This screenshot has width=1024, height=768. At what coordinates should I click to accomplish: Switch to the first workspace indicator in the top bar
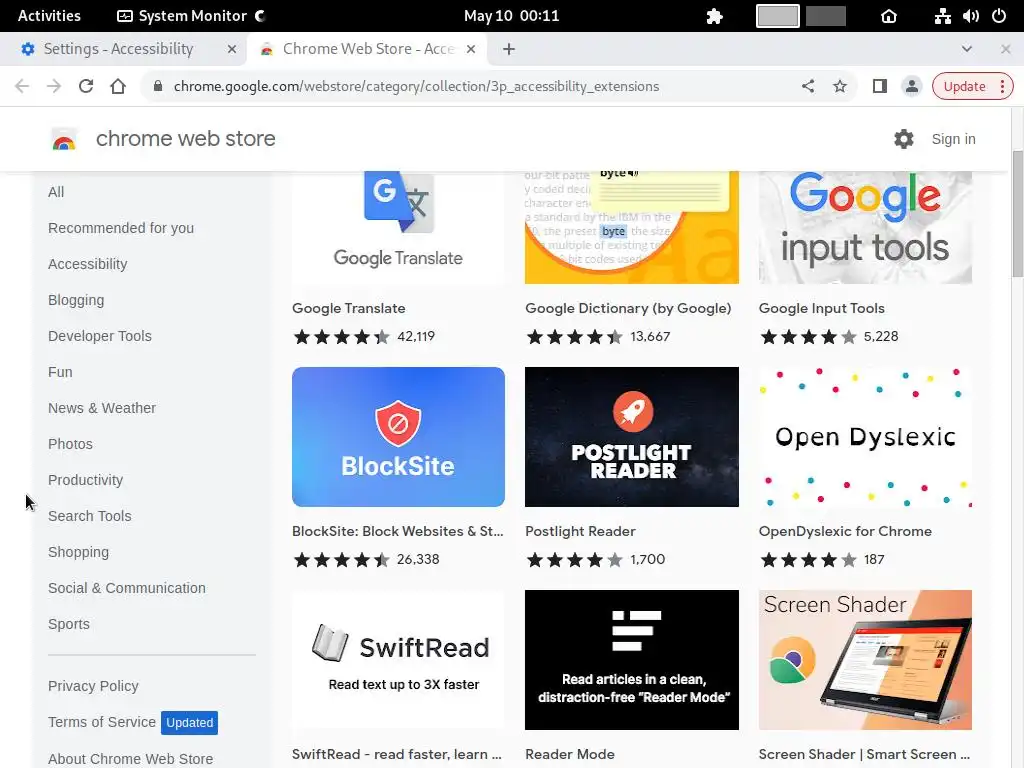click(777, 16)
